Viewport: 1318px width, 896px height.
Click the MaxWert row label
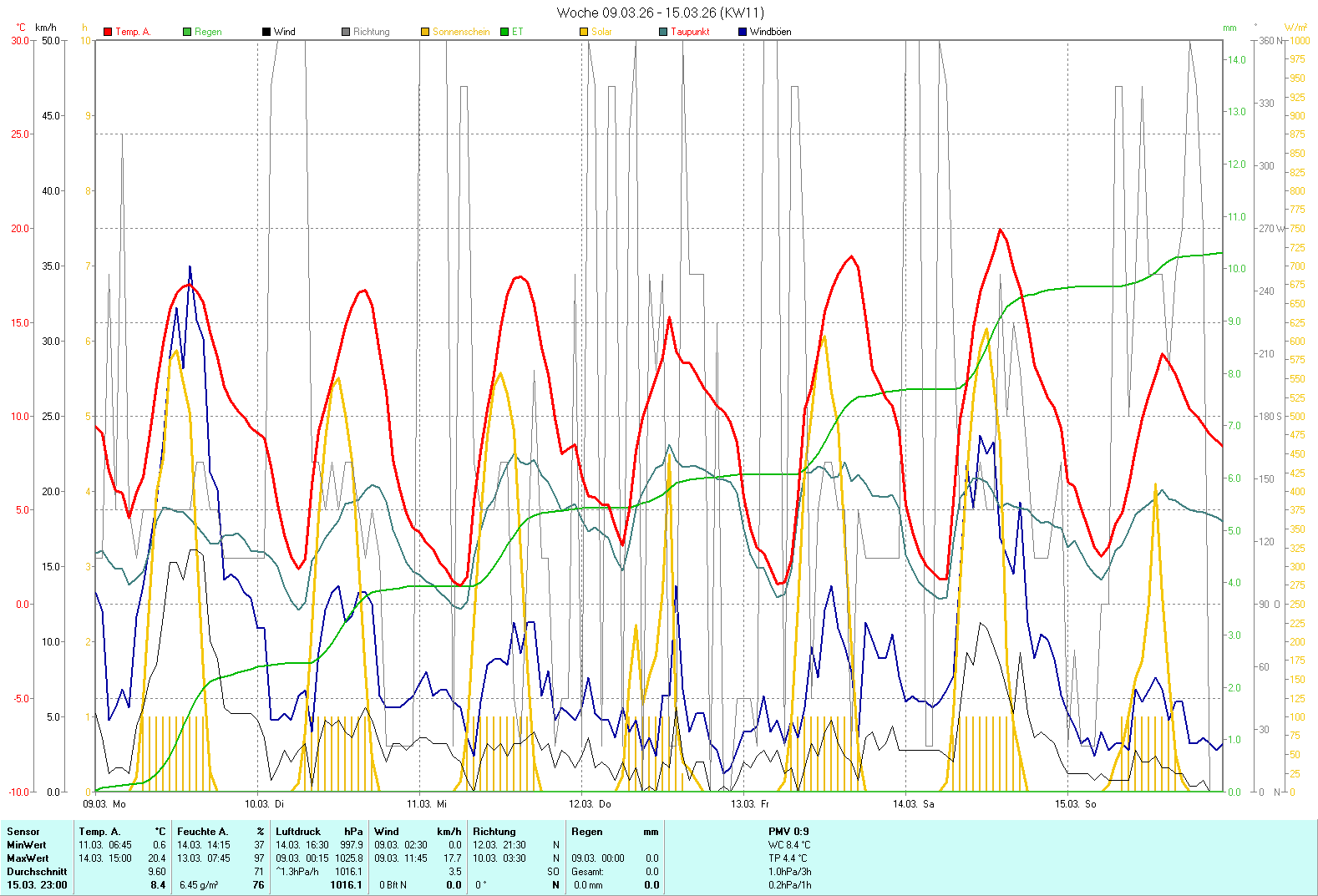coord(28,858)
